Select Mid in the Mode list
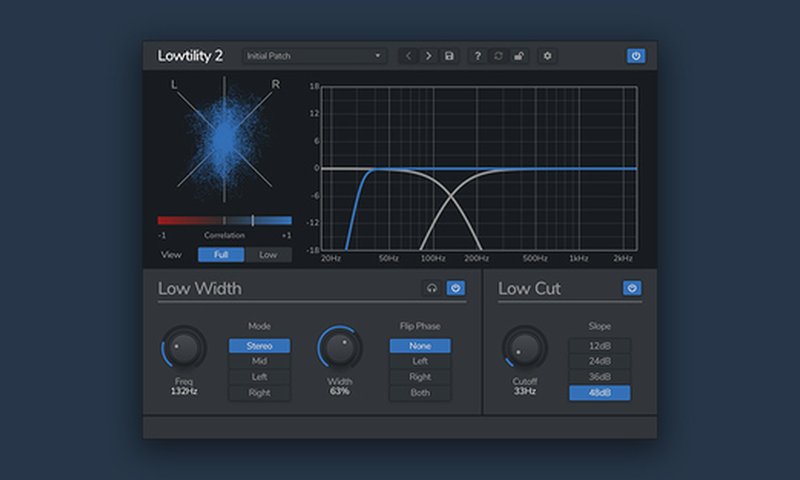Screen dimensions: 800x480 259,362
